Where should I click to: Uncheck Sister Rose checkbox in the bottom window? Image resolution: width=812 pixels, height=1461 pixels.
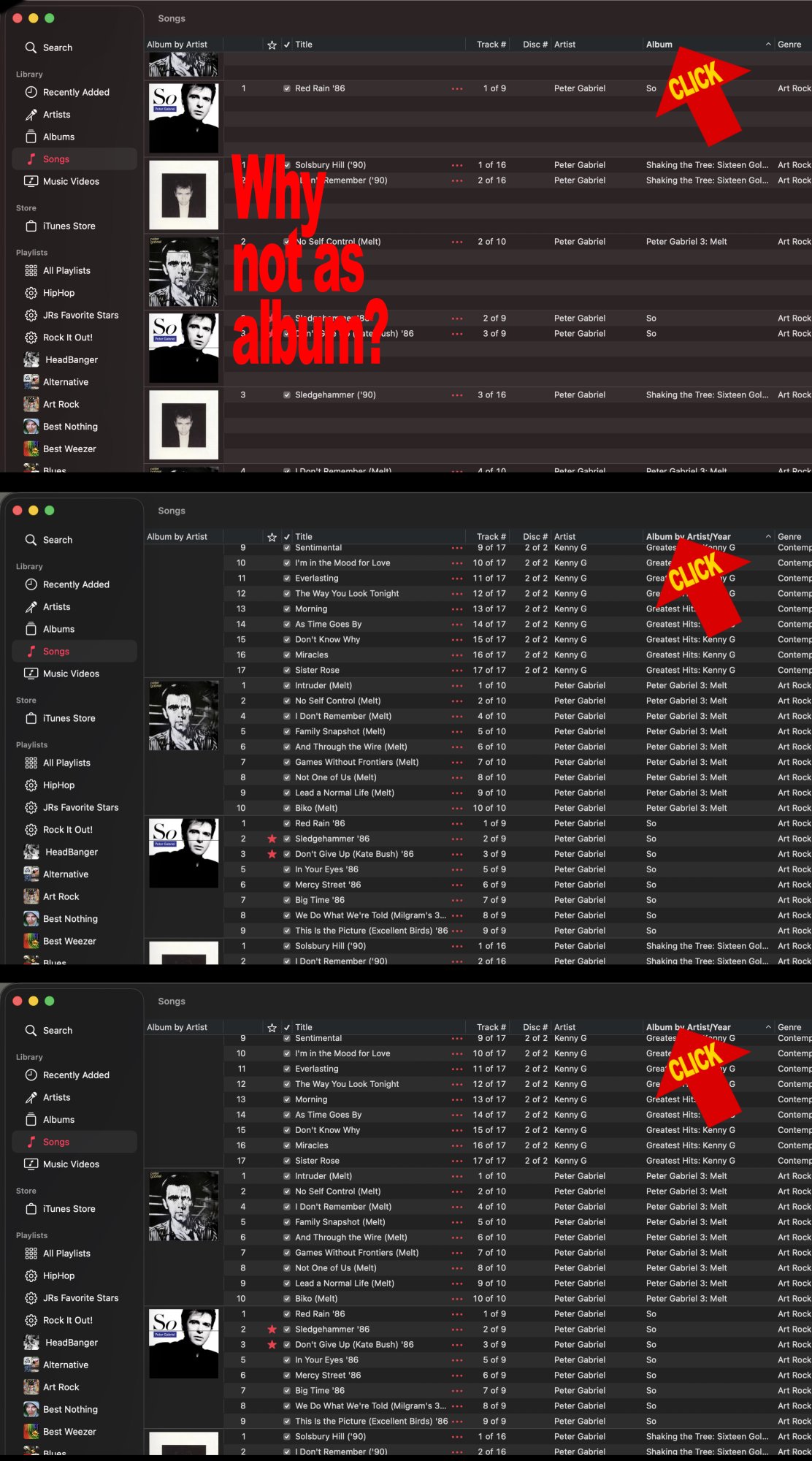[287, 1161]
